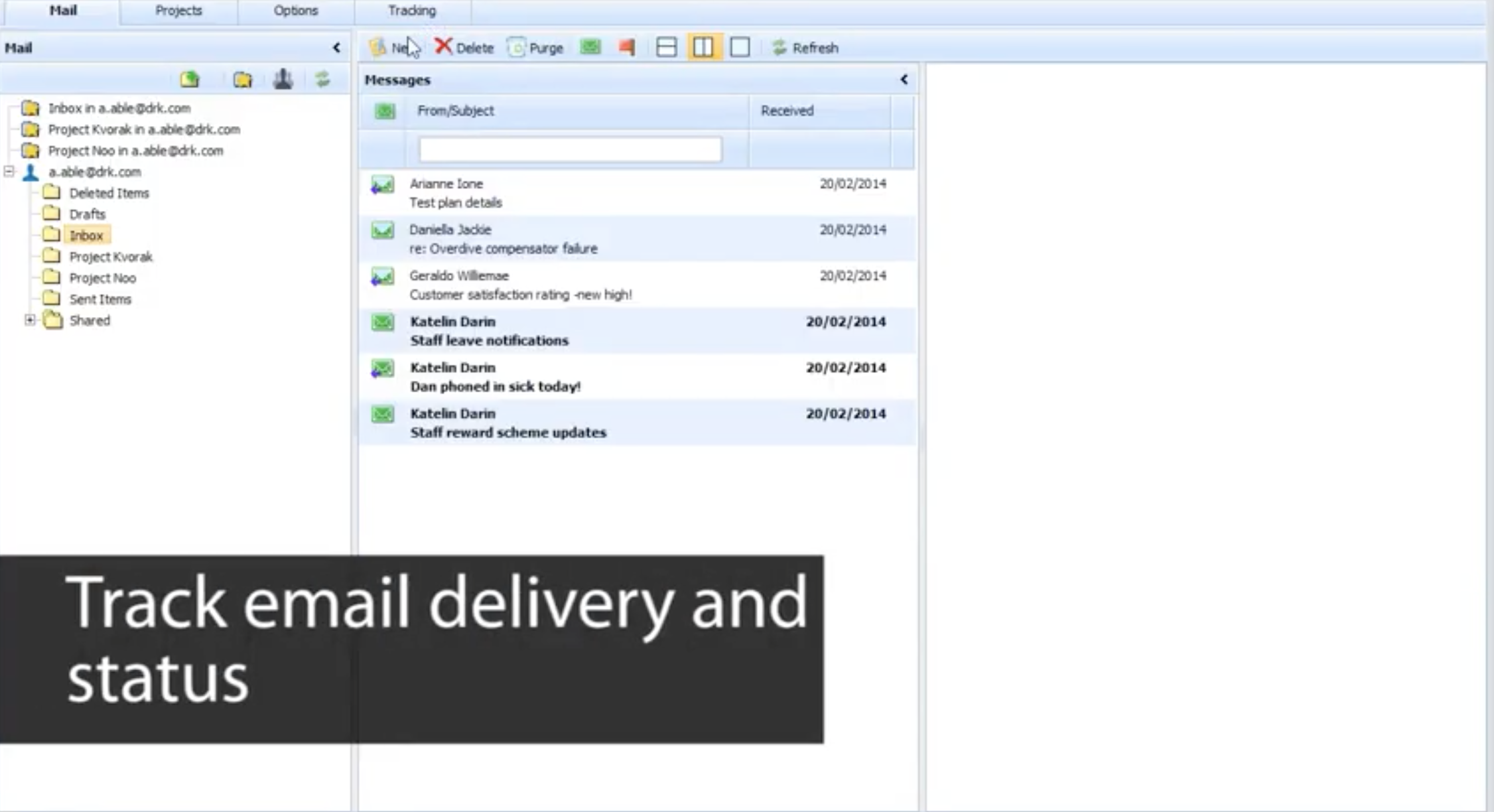1494x812 pixels.
Task: Open the Staff leave notifications message
Action: point(489,340)
